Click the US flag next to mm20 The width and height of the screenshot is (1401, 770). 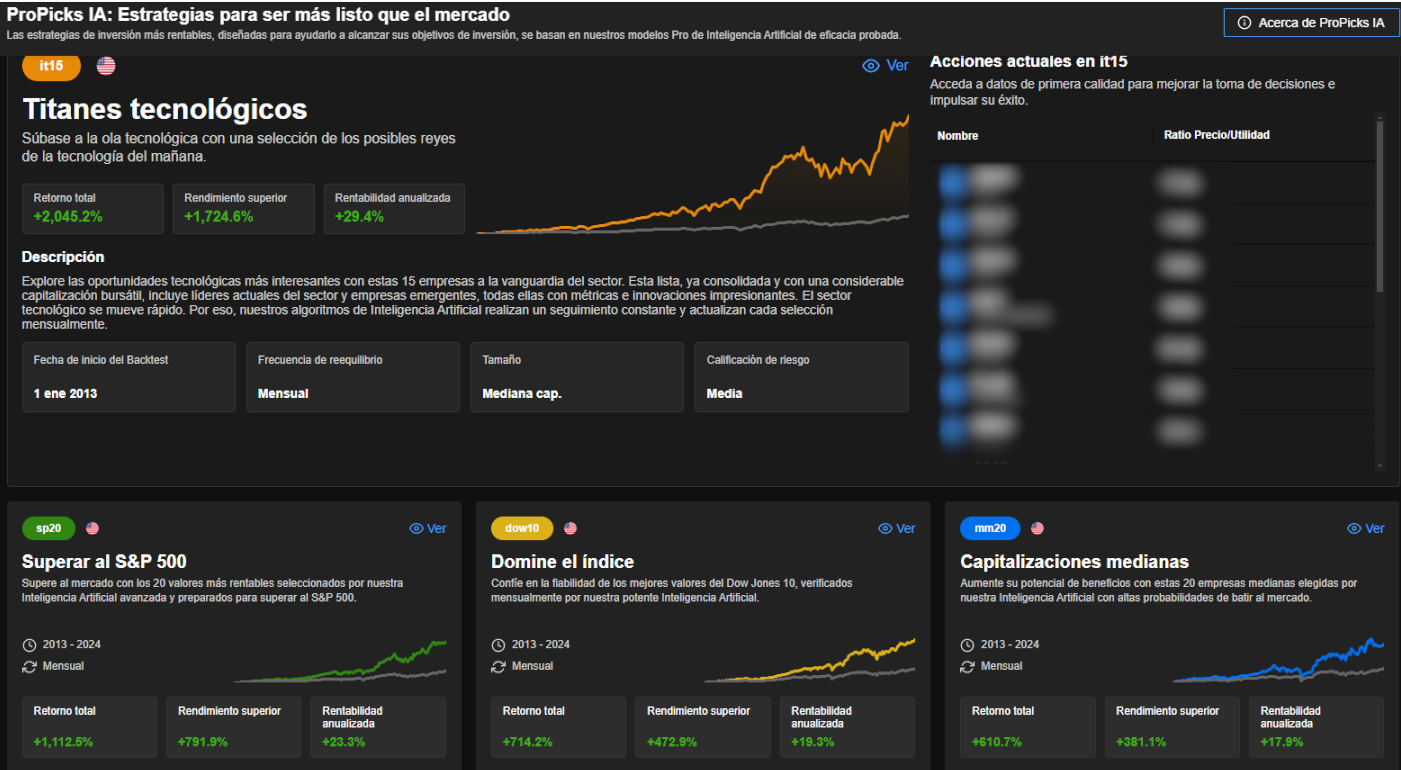click(x=1038, y=528)
